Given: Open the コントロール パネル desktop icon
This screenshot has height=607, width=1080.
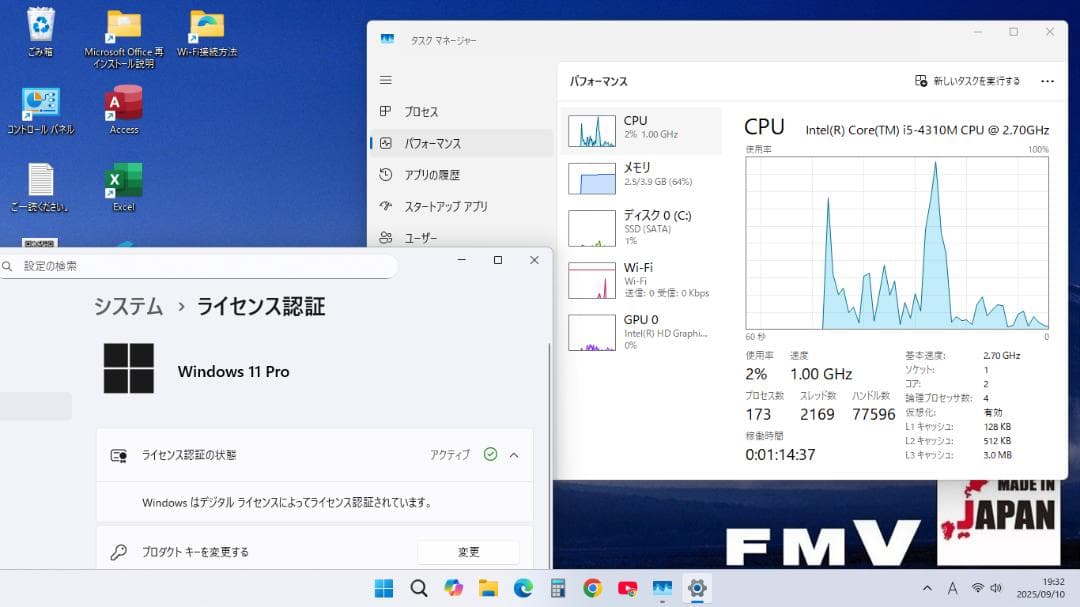Looking at the screenshot, I should click(41, 110).
